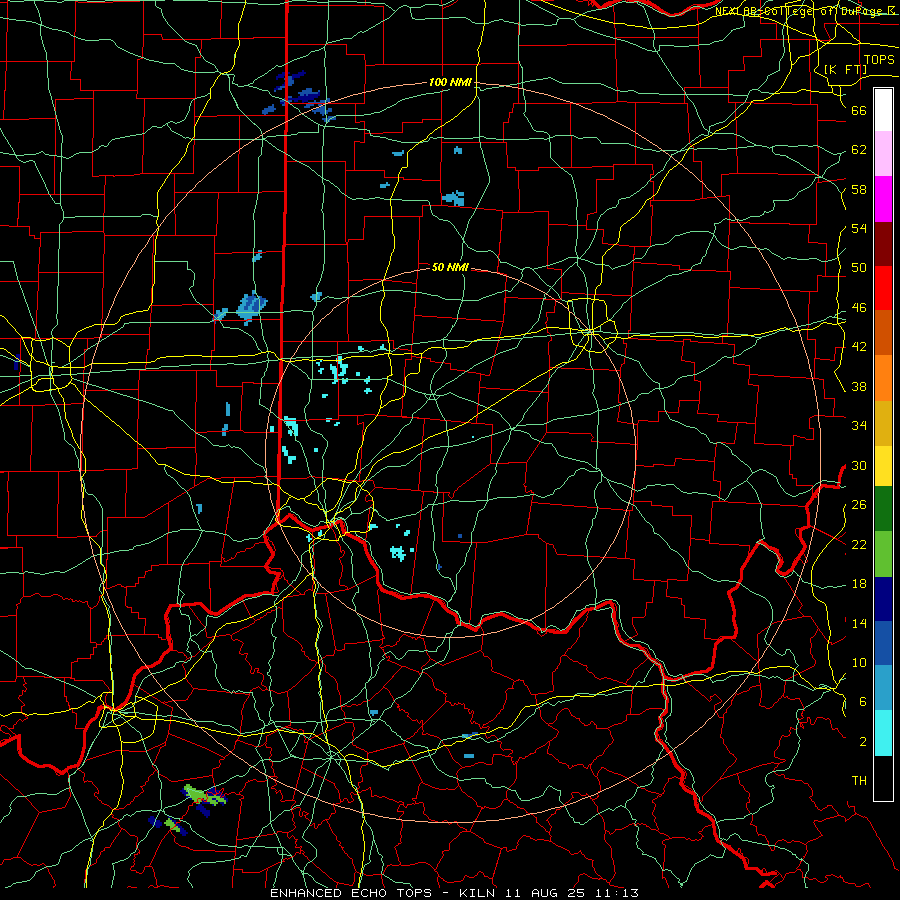This screenshot has height=900, width=900.
Task: Click the light pink legend swatch
Action: coord(883,154)
